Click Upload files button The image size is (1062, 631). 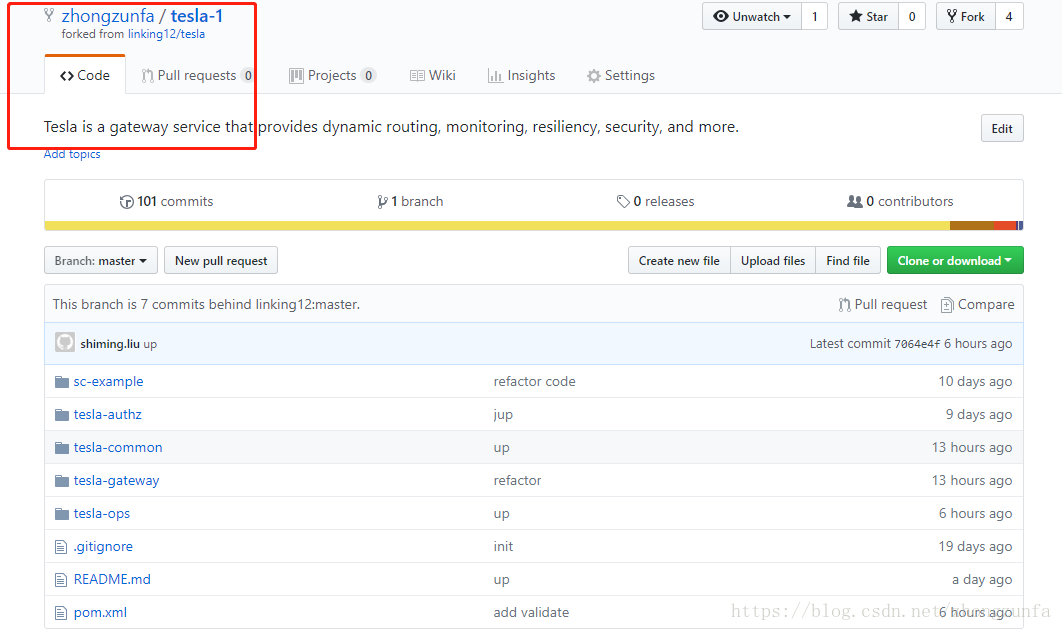[x=773, y=261]
